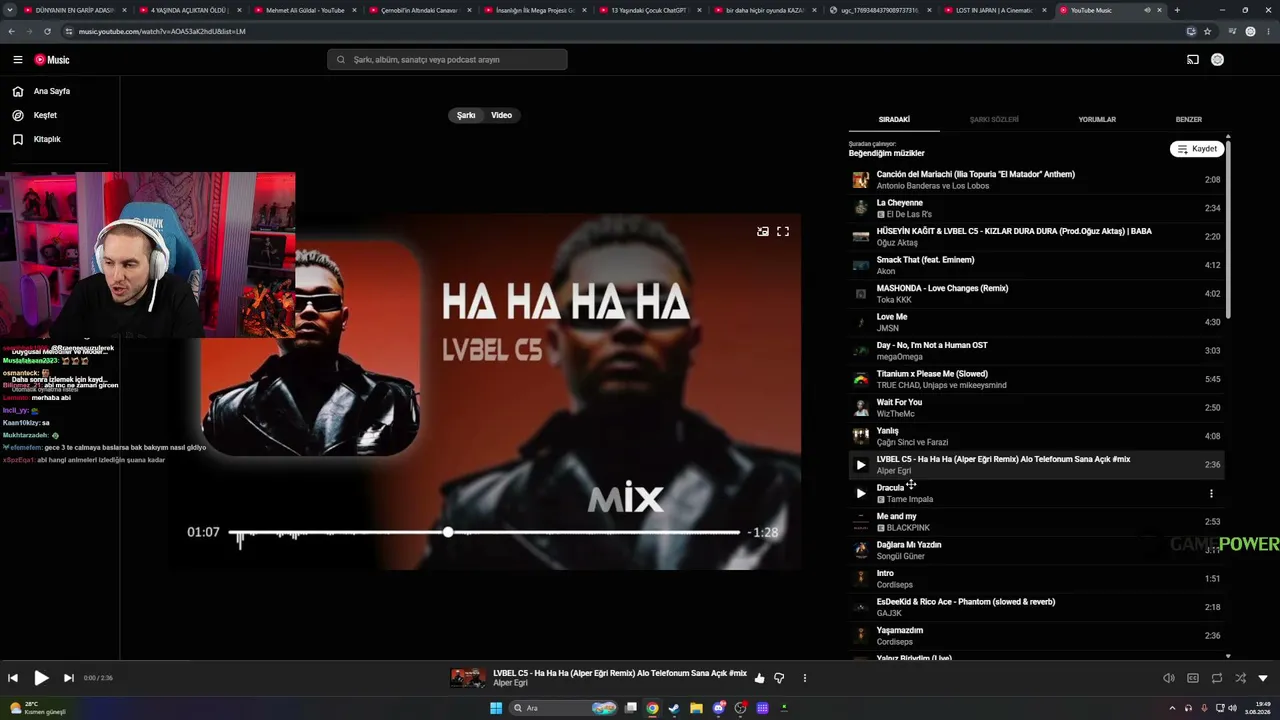Open a new browser tab
Screen dimensions: 1280x720
click(1177, 10)
